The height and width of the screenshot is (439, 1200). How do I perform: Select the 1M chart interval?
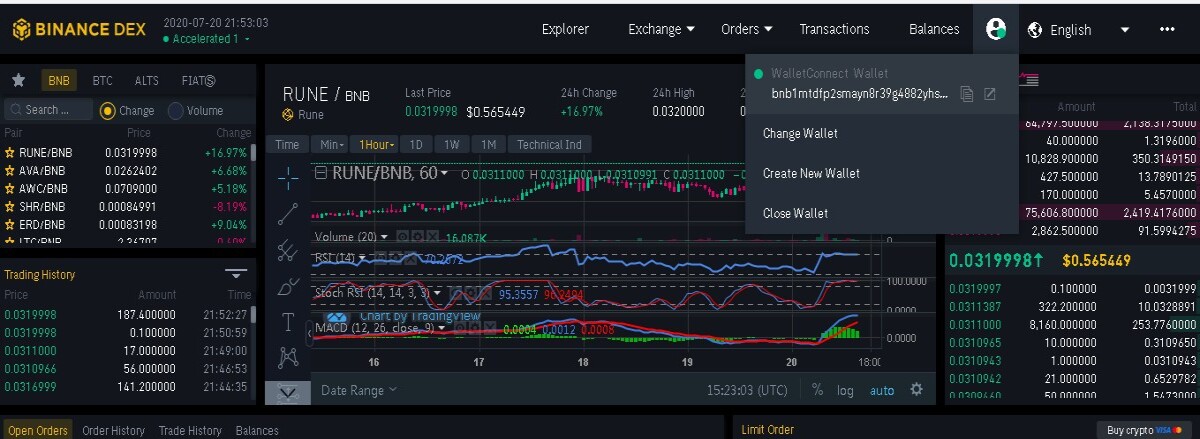coord(488,144)
